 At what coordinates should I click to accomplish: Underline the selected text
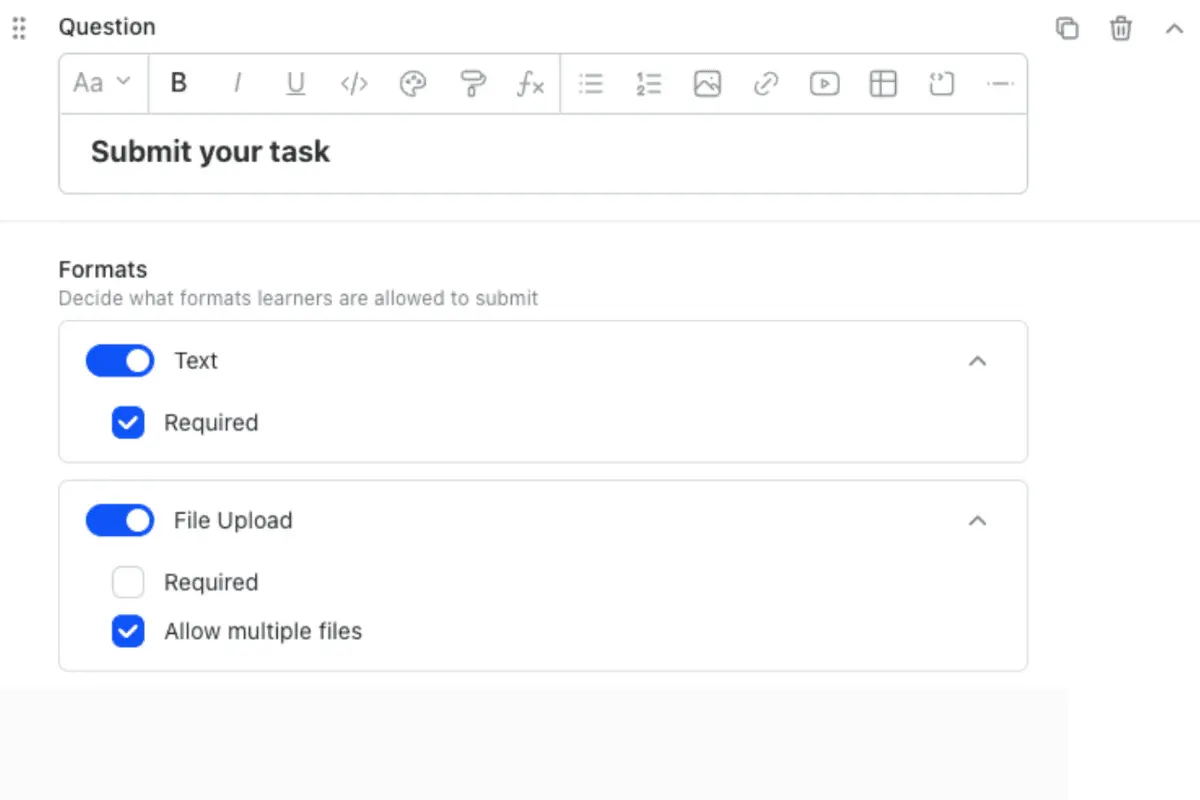tap(295, 83)
